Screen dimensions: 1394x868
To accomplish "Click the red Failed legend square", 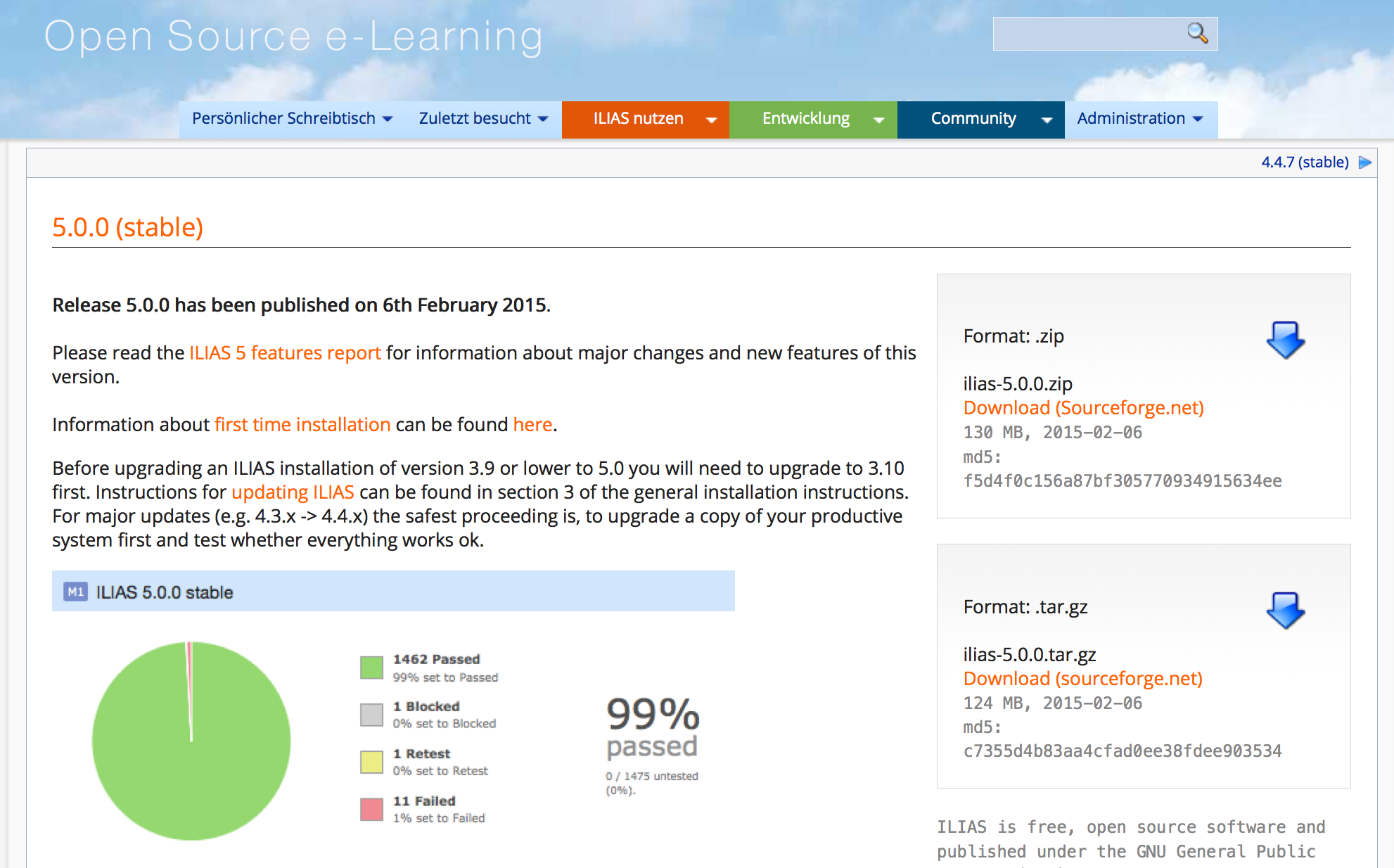I will [x=371, y=810].
